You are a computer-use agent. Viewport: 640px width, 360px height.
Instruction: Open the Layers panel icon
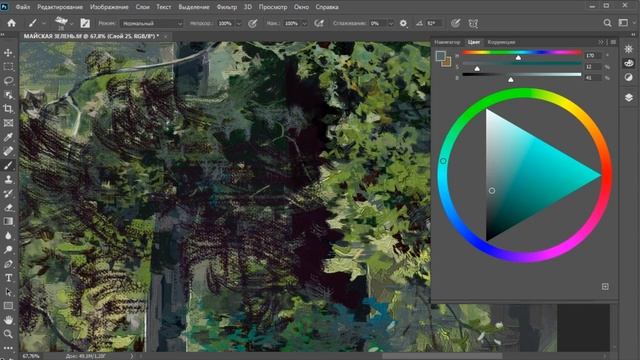[x=629, y=98]
